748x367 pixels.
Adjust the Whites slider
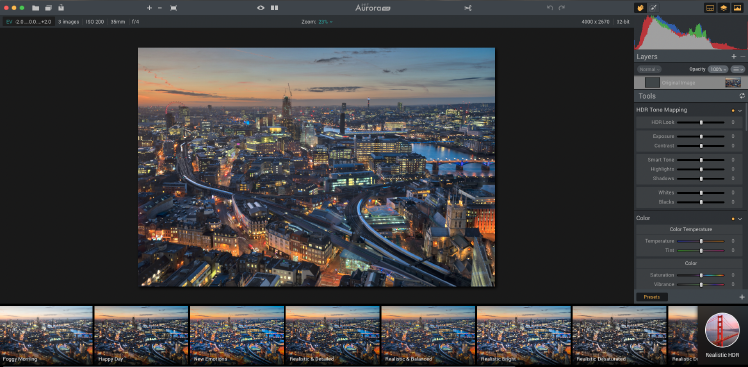click(701, 193)
